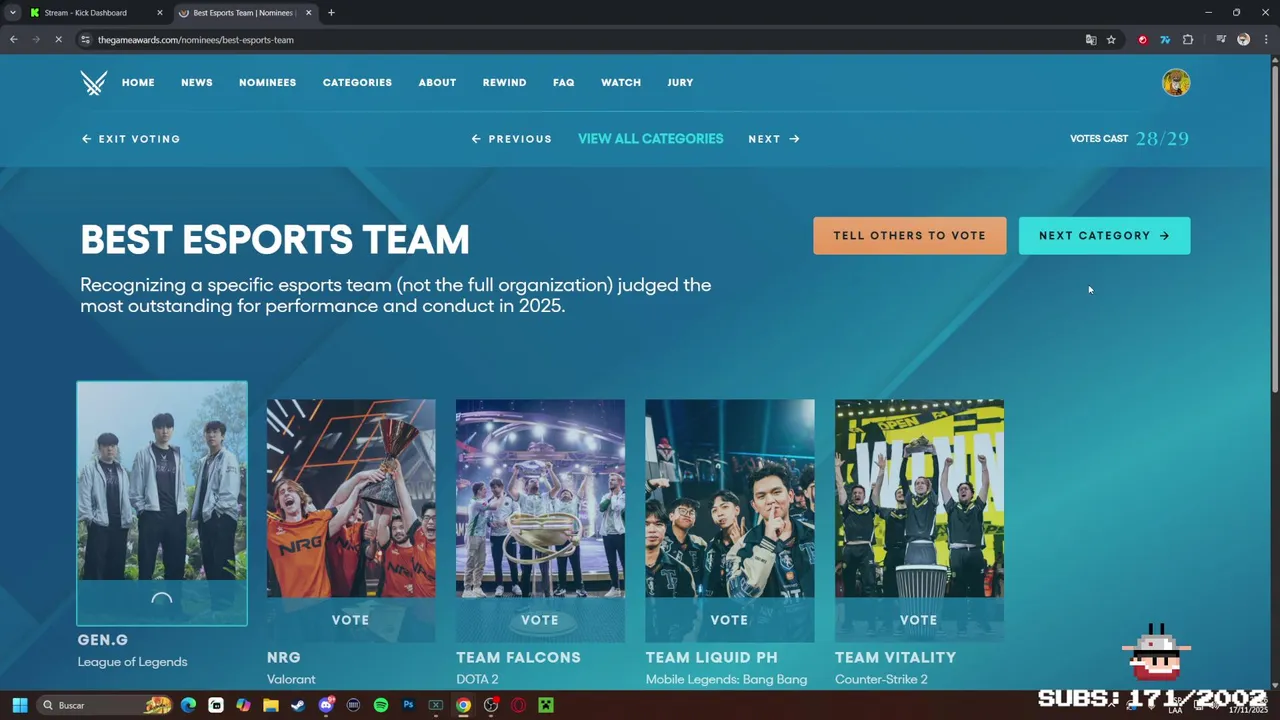Image resolution: width=1280 pixels, height=720 pixels.
Task: Click the site information icon in address bar
Action: [86, 40]
